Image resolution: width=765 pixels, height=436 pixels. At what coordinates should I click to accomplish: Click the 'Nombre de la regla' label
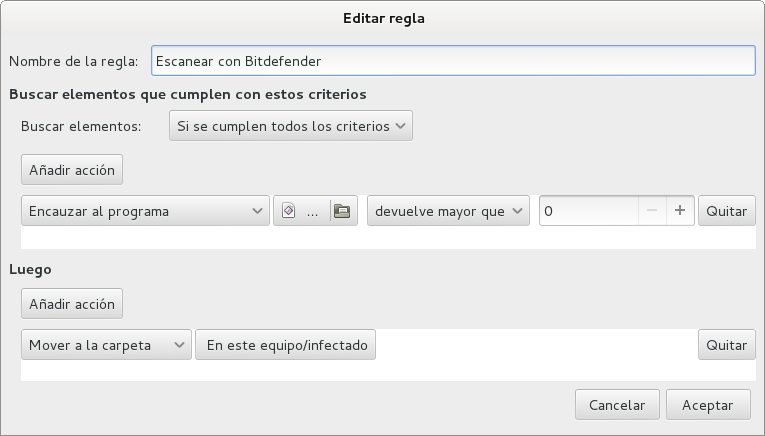75,61
